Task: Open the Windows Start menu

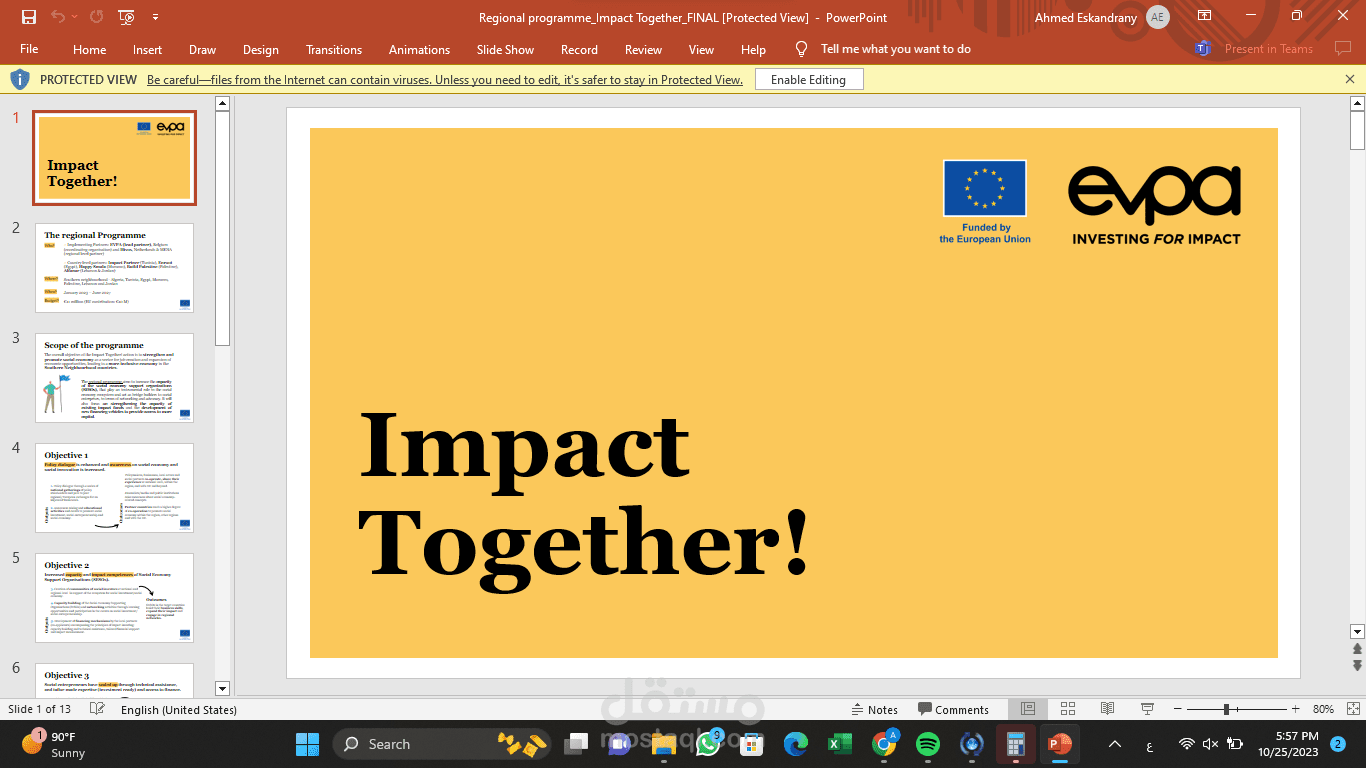Action: point(307,744)
